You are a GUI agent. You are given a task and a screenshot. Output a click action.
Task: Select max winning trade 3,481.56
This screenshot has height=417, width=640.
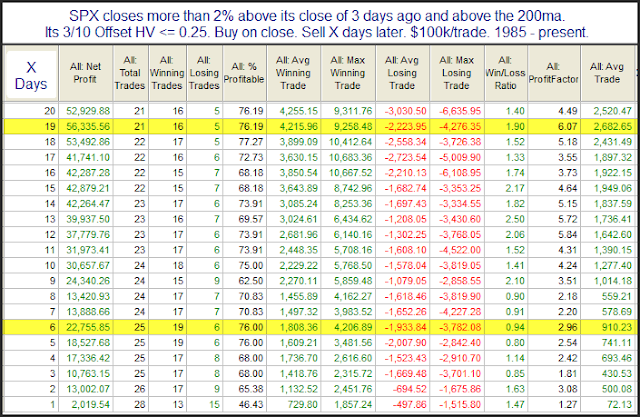(353, 343)
